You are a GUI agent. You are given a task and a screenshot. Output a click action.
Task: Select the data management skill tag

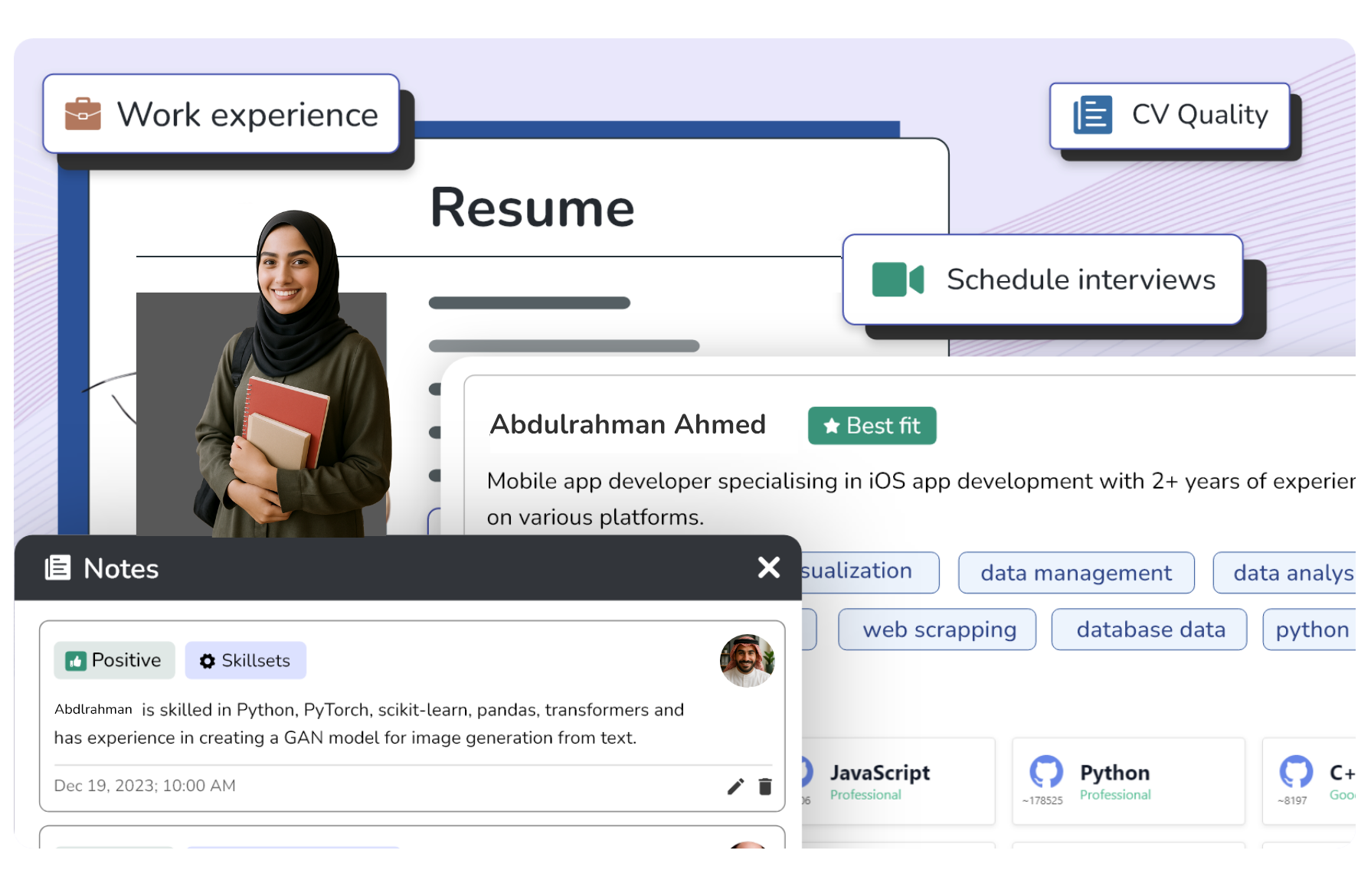tap(1075, 573)
